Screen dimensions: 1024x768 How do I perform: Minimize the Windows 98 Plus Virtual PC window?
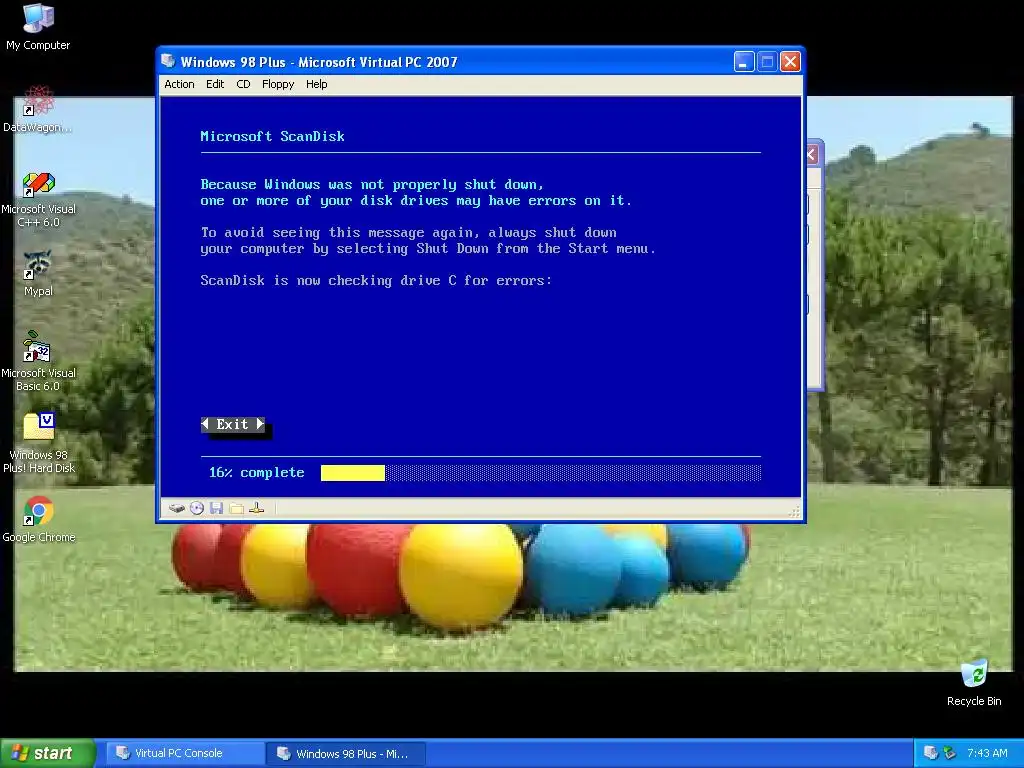[x=744, y=62]
